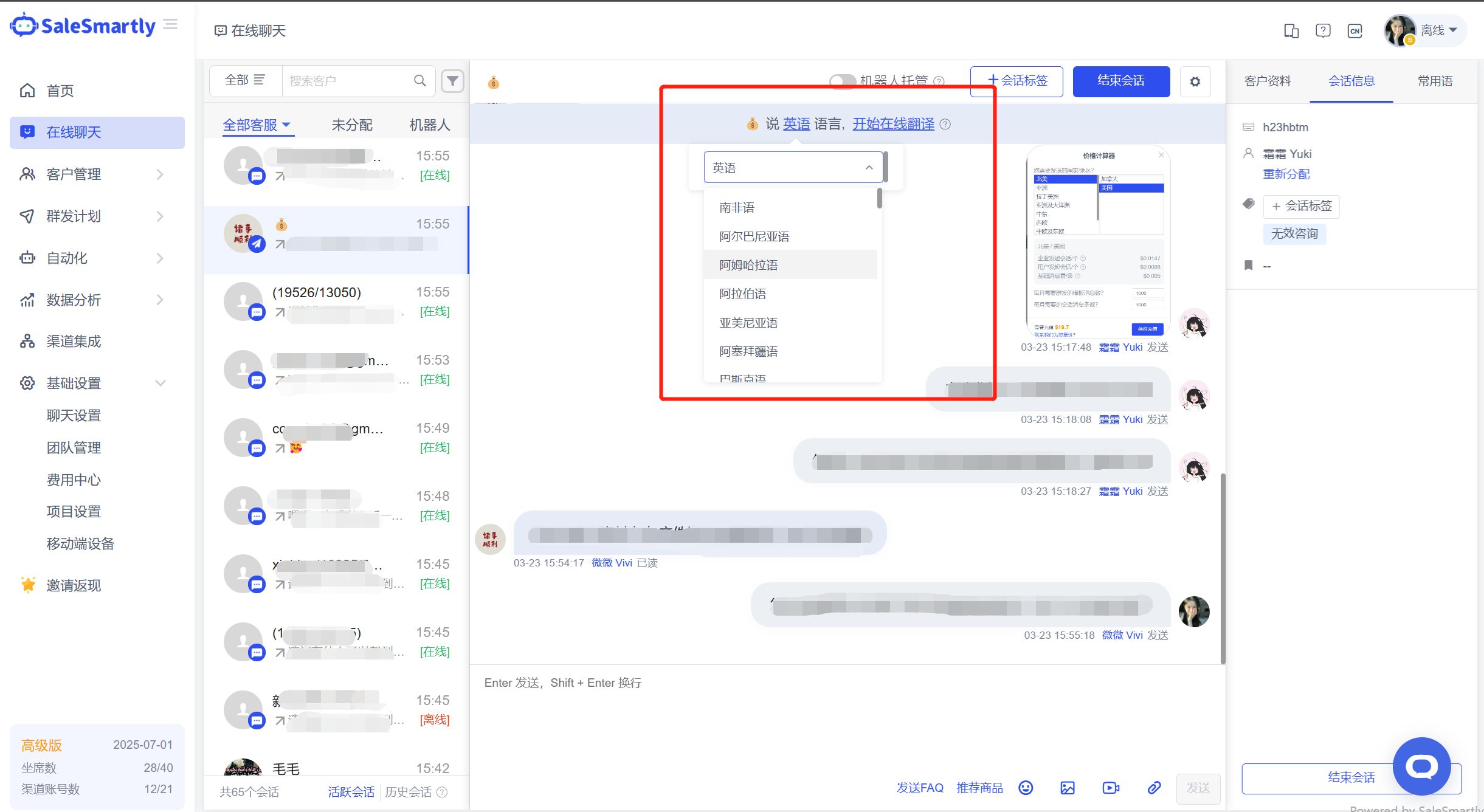Click the emoji picker icon
The image size is (1484, 812).
(x=1026, y=788)
